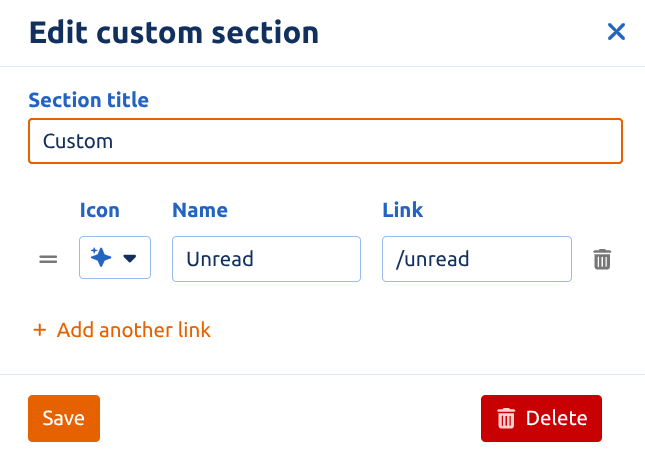Screen dimensions: 645x459
Task: Focus the Link field containing /unread
Action: click(x=477, y=259)
